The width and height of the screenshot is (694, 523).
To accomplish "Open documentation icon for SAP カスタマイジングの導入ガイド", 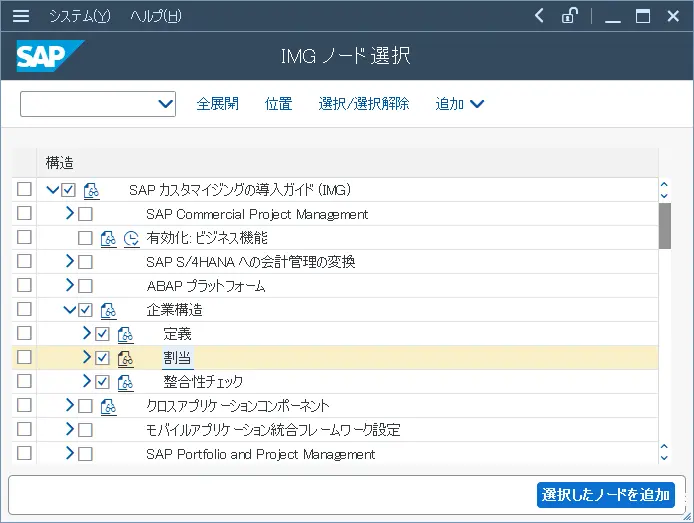I will tap(91, 190).
